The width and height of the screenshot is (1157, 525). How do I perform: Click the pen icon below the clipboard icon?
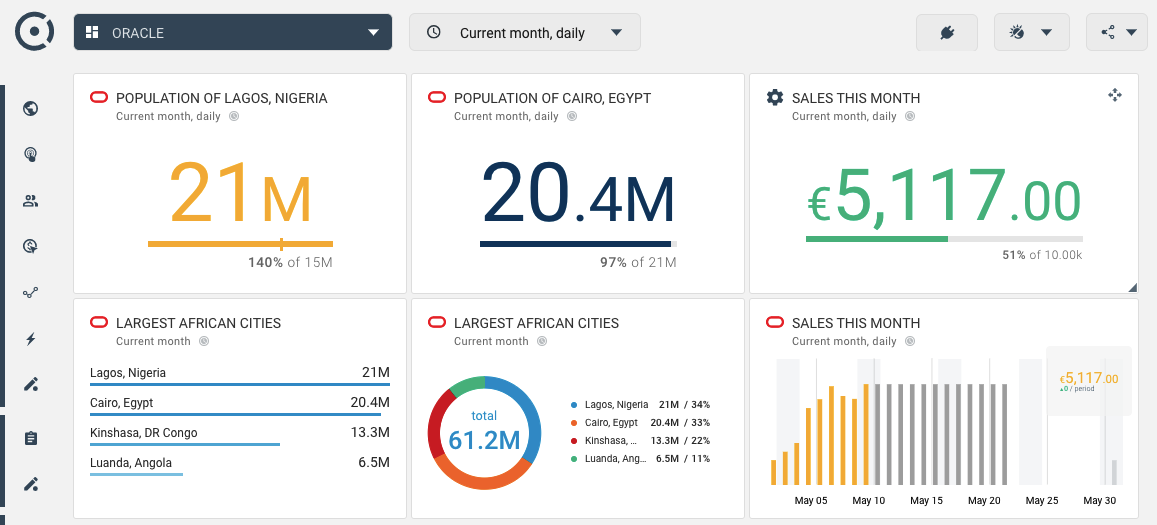pos(30,484)
